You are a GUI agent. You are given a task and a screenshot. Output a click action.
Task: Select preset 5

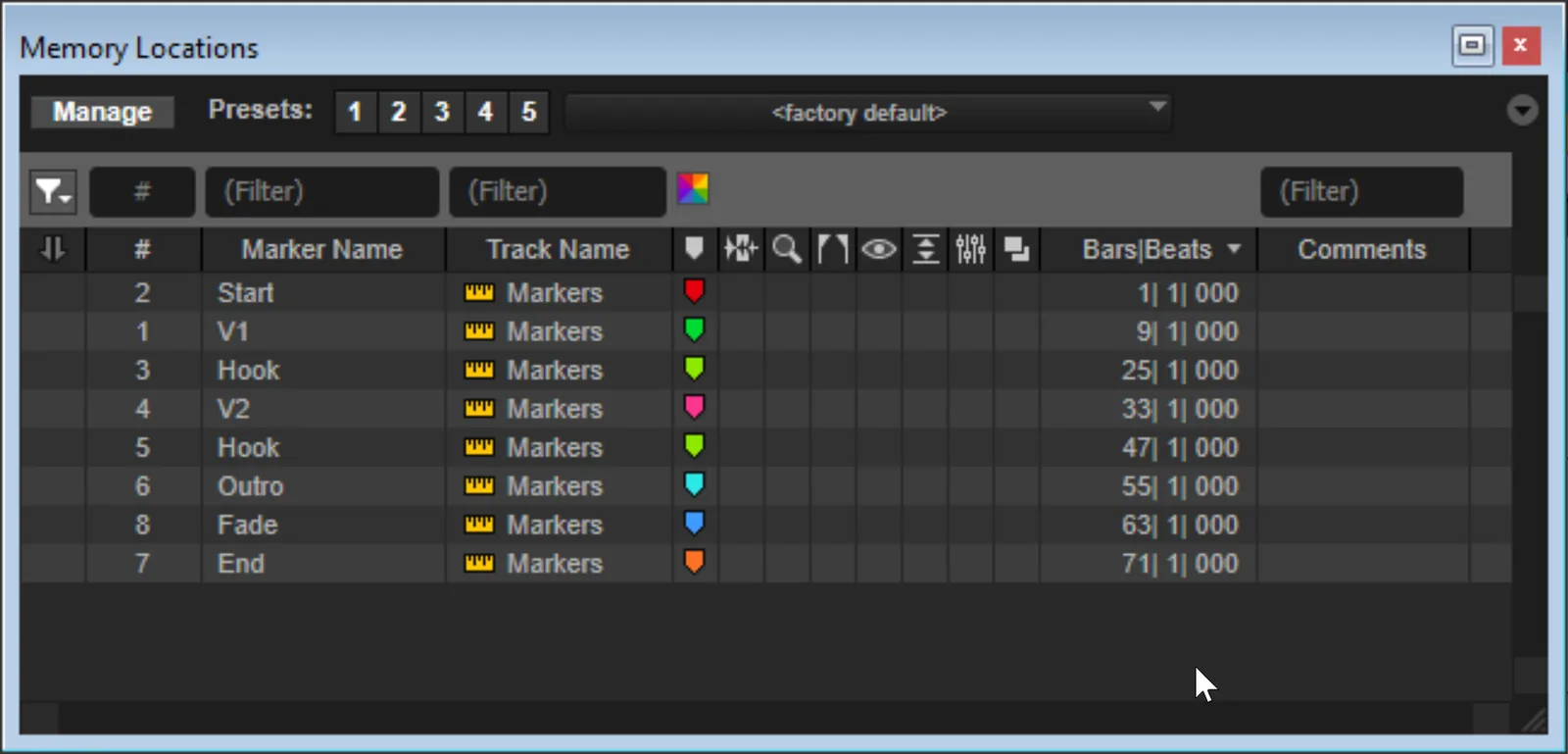(529, 112)
